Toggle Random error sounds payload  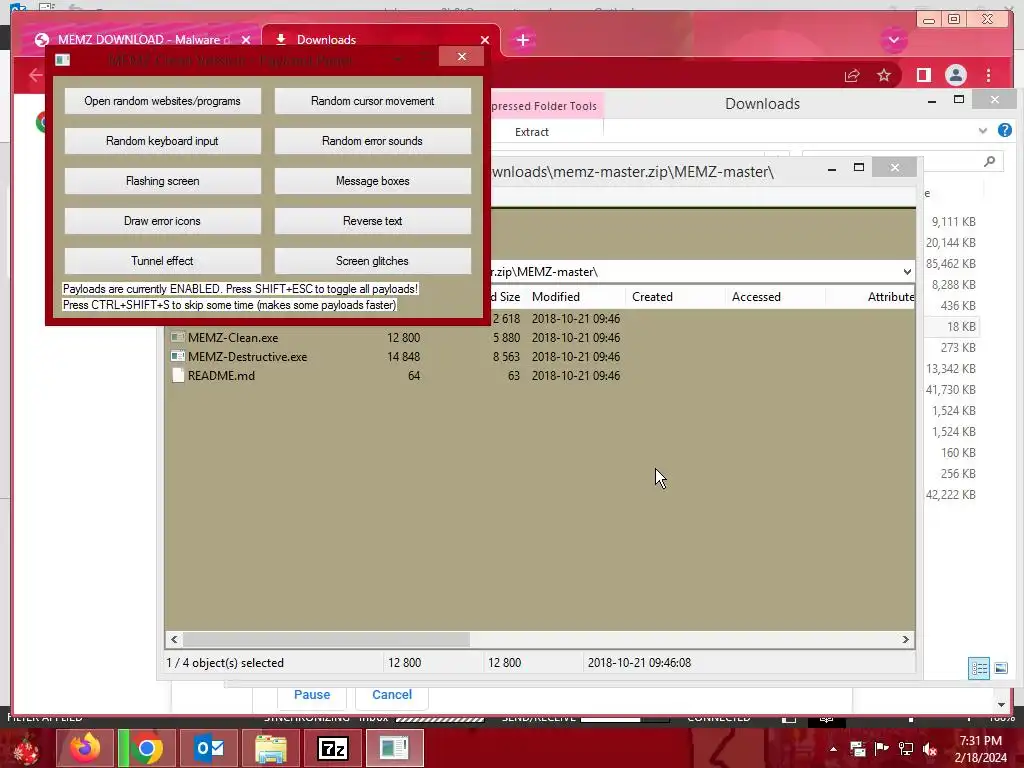372,141
